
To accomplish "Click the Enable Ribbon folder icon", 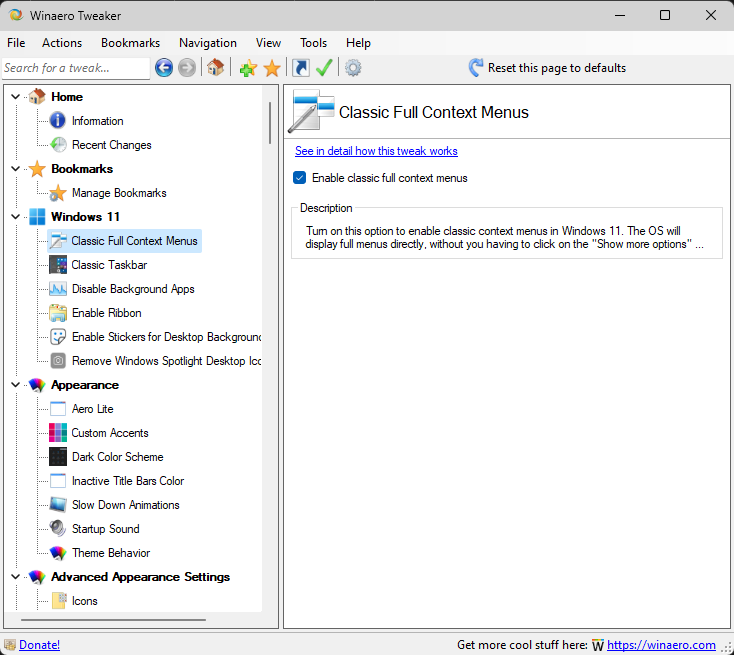I will pyautogui.click(x=58, y=313).
